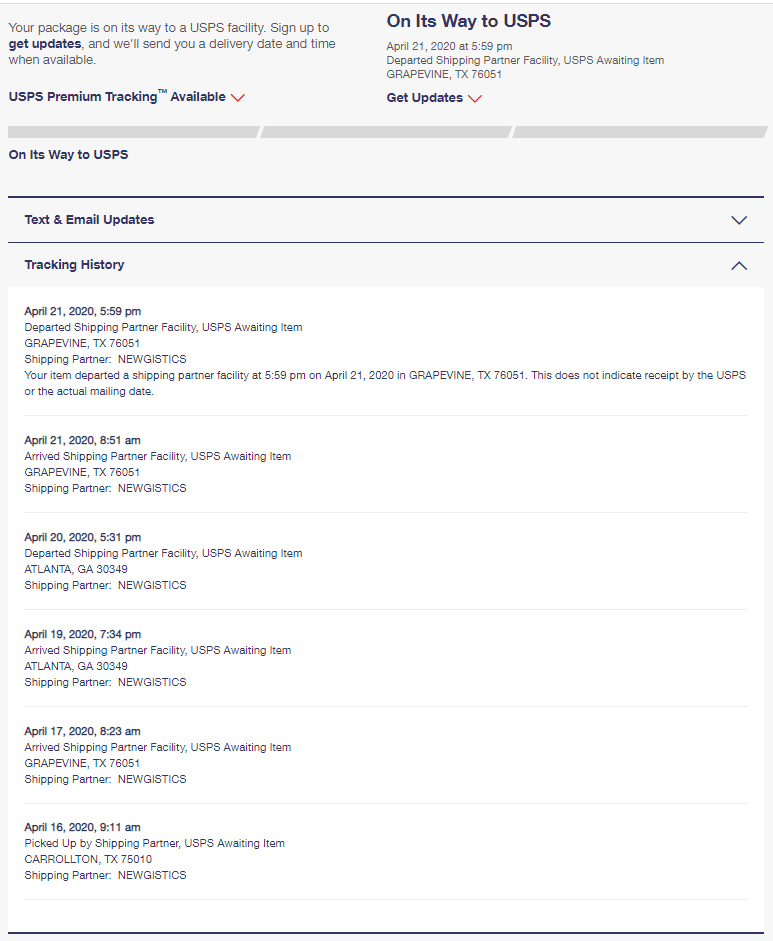Click the red chevron next to Get Updates

[475, 98]
